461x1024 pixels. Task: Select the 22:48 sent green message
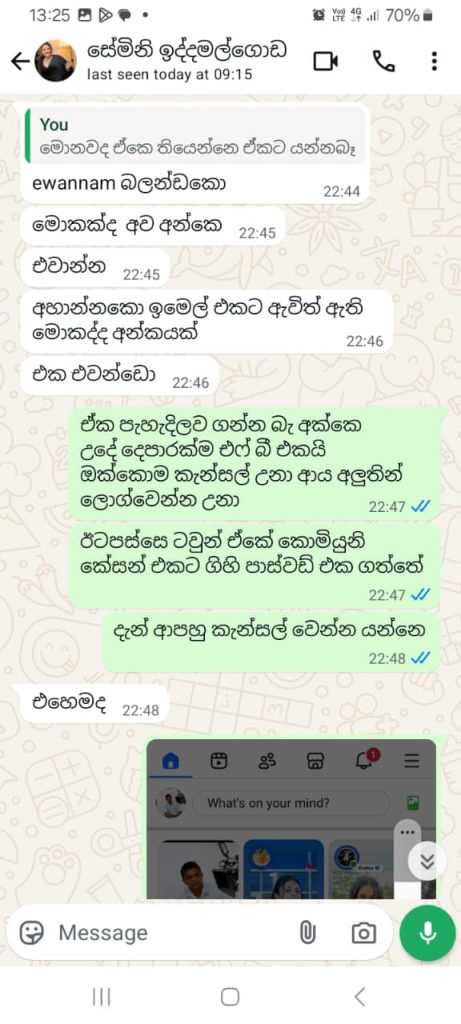click(271, 642)
